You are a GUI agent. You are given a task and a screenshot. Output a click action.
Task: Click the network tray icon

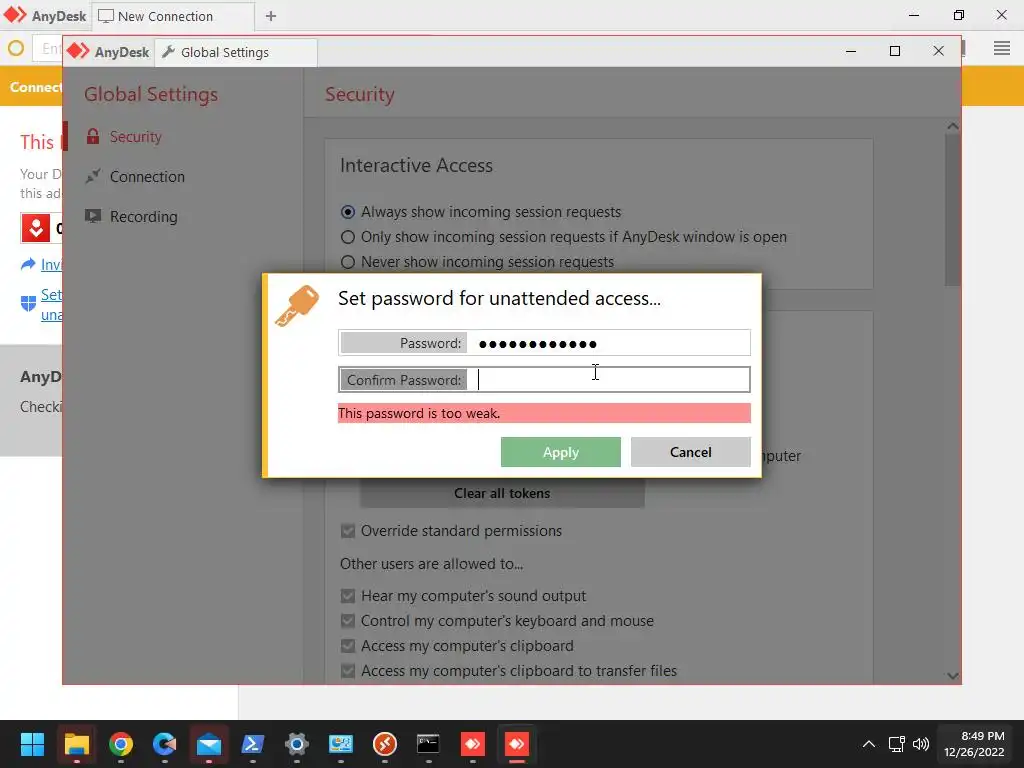tap(896, 744)
